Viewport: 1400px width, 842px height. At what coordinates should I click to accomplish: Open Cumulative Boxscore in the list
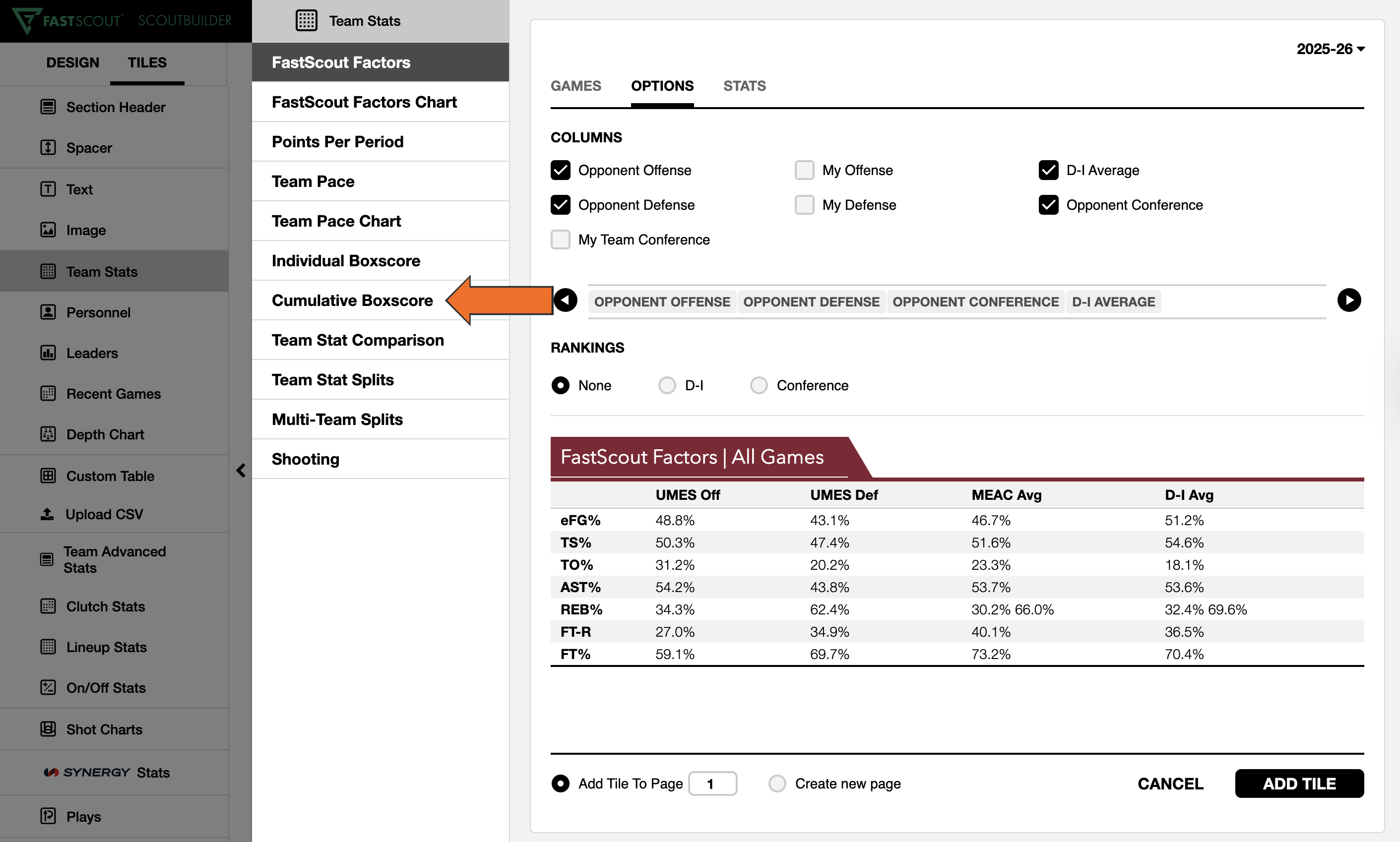point(380,300)
